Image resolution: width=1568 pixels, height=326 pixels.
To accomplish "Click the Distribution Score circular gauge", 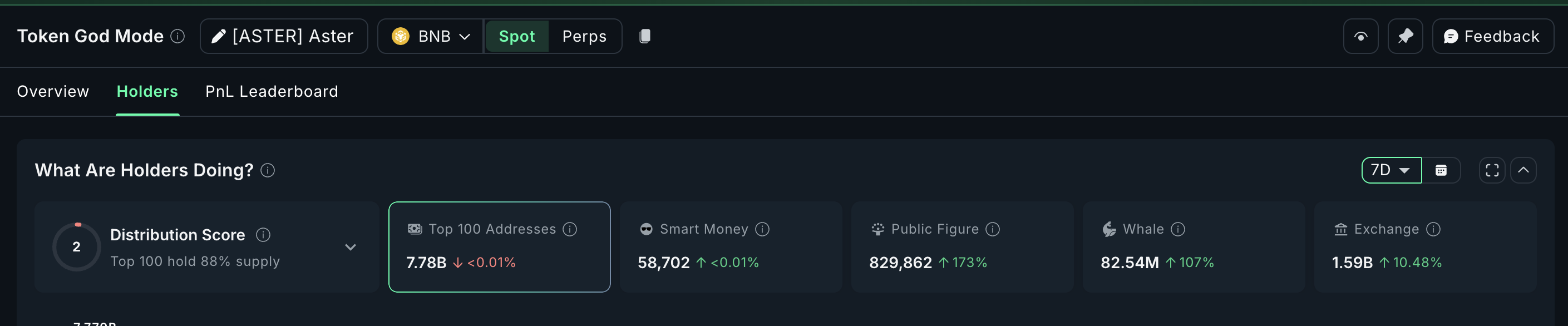I will (x=76, y=247).
